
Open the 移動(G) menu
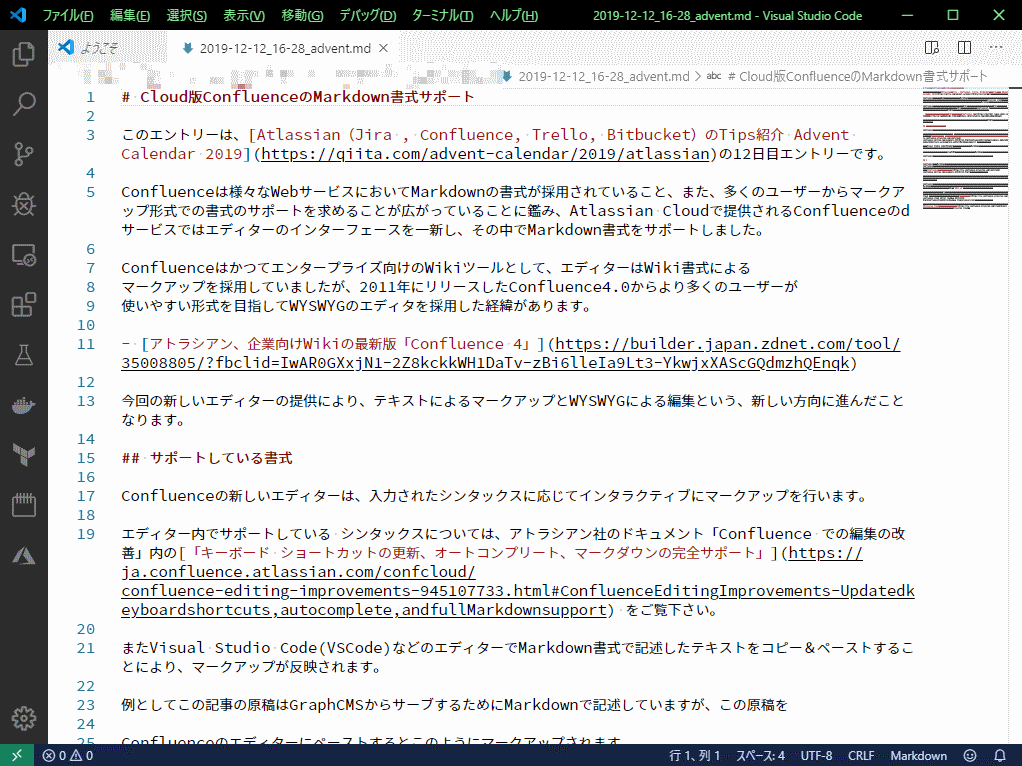[x=302, y=15]
